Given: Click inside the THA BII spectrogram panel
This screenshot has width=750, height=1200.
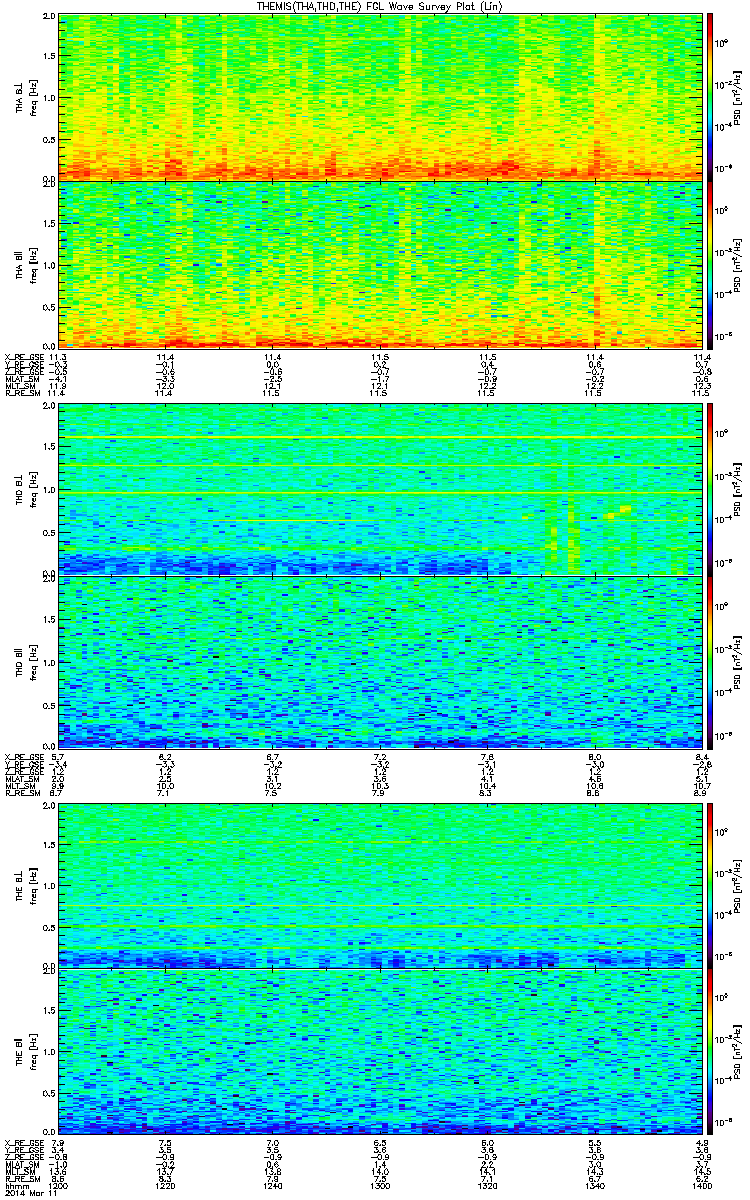Looking at the screenshot, I should [379, 264].
